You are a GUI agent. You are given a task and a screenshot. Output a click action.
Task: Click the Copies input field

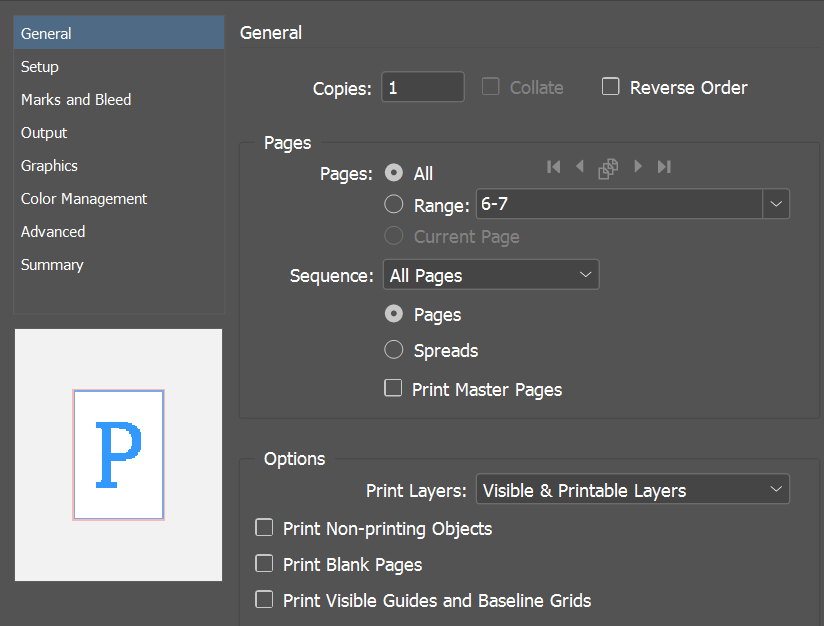click(422, 88)
